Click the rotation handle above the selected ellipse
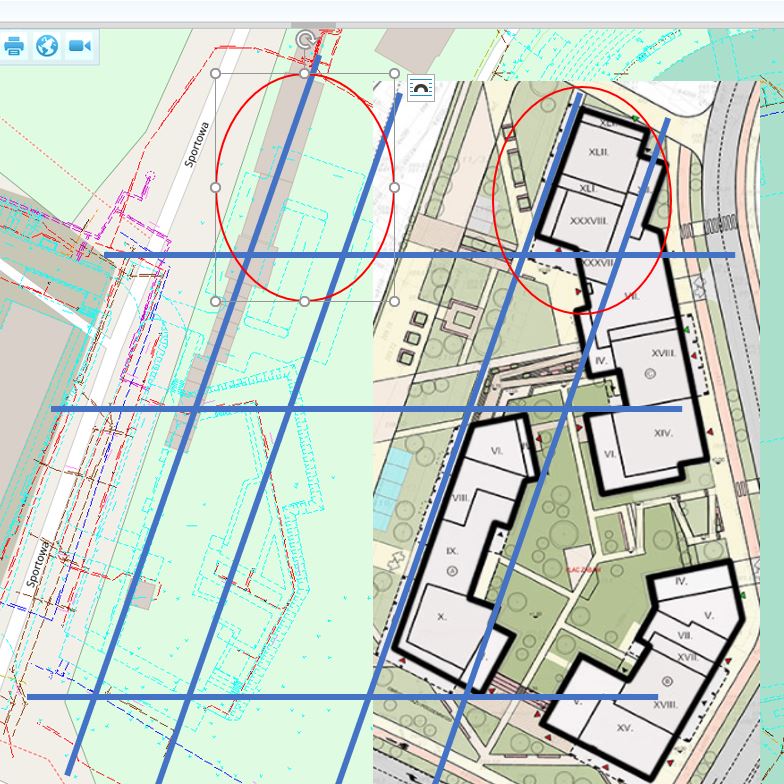Screen dimensions: 784x784 (x=304, y=40)
